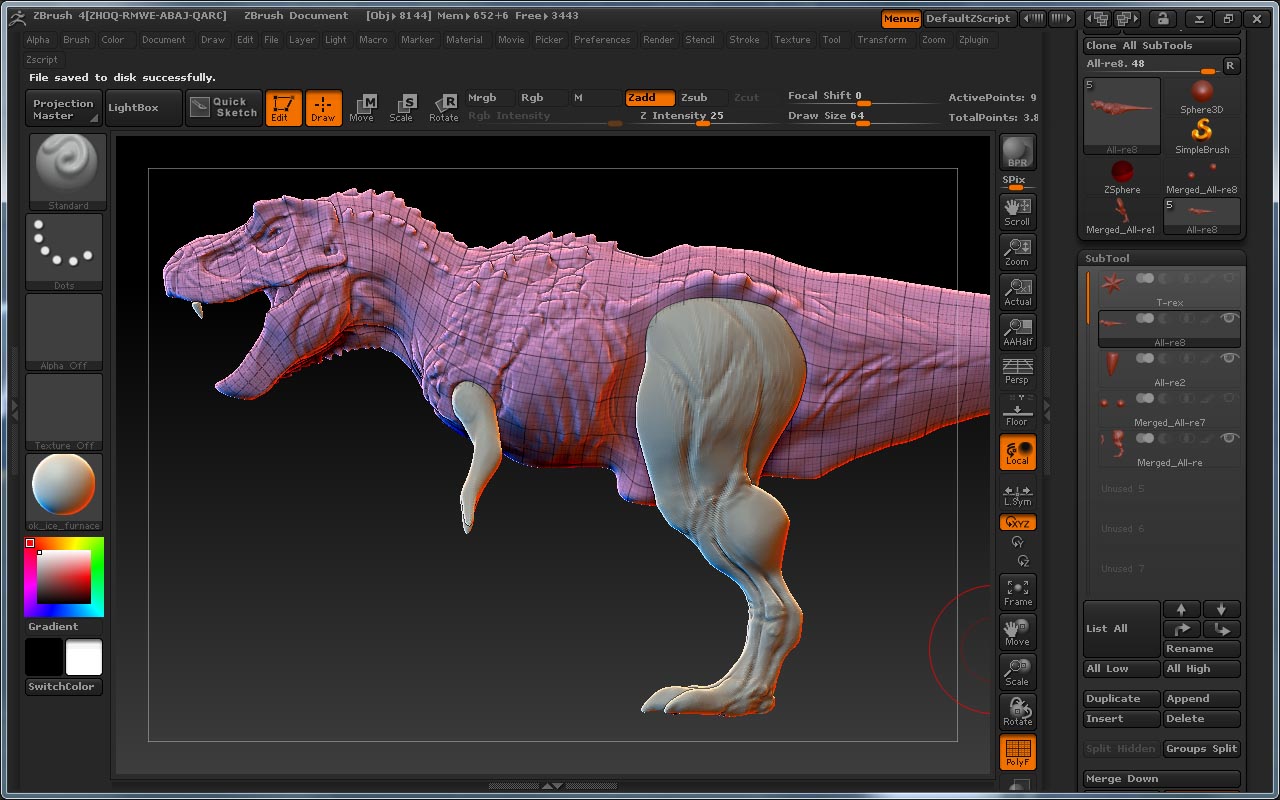
Task: Click the Duplicate subtool button
Action: coord(1121,699)
